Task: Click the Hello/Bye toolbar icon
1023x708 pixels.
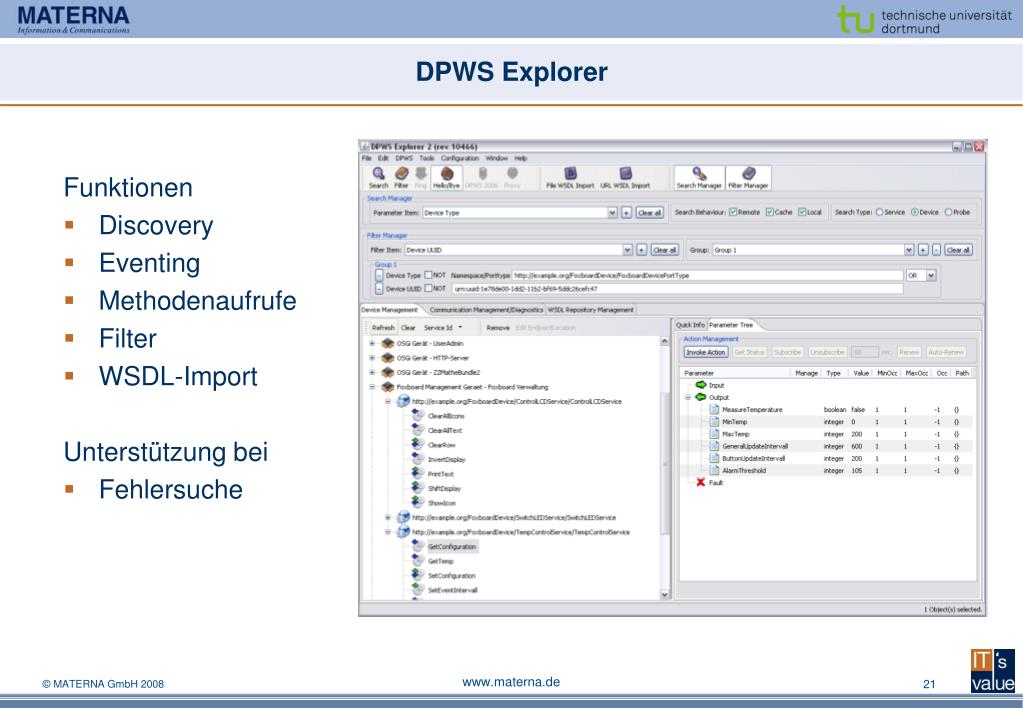Action: click(x=447, y=174)
